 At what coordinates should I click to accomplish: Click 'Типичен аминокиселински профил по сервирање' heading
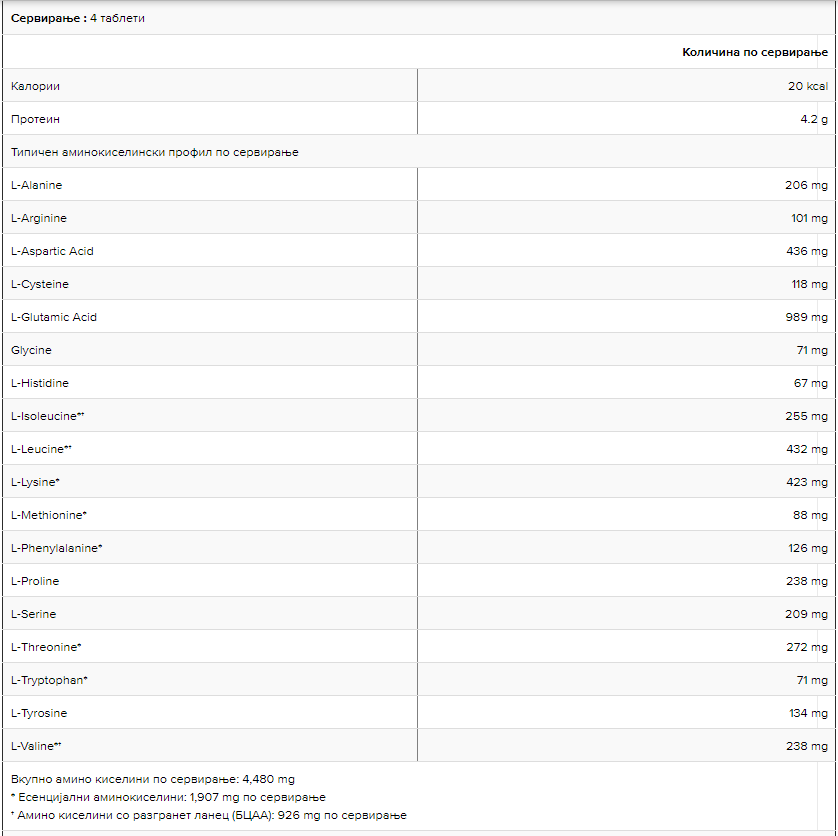(x=155, y=152)
